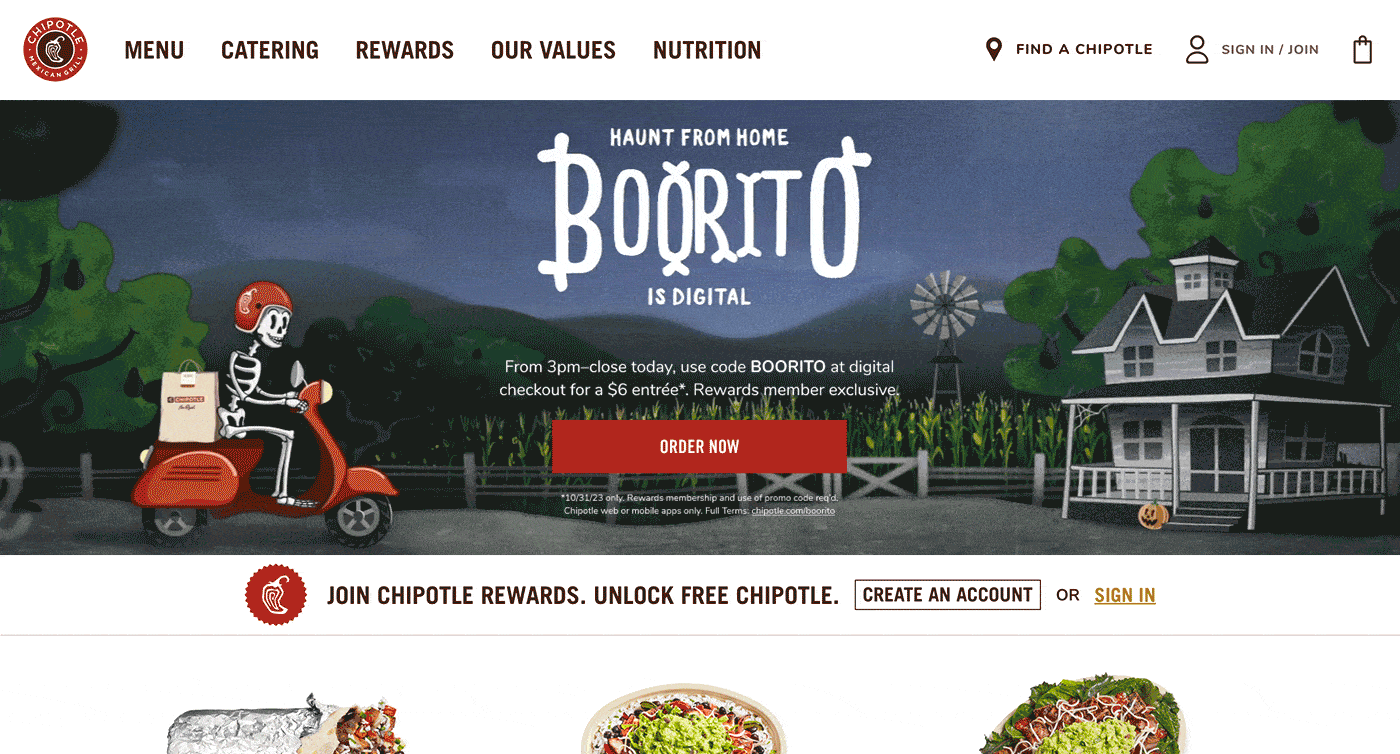Click FIND A CHIPOTLE text
Viewport: 1400px width, 754px height.
tap(1084, 49)
